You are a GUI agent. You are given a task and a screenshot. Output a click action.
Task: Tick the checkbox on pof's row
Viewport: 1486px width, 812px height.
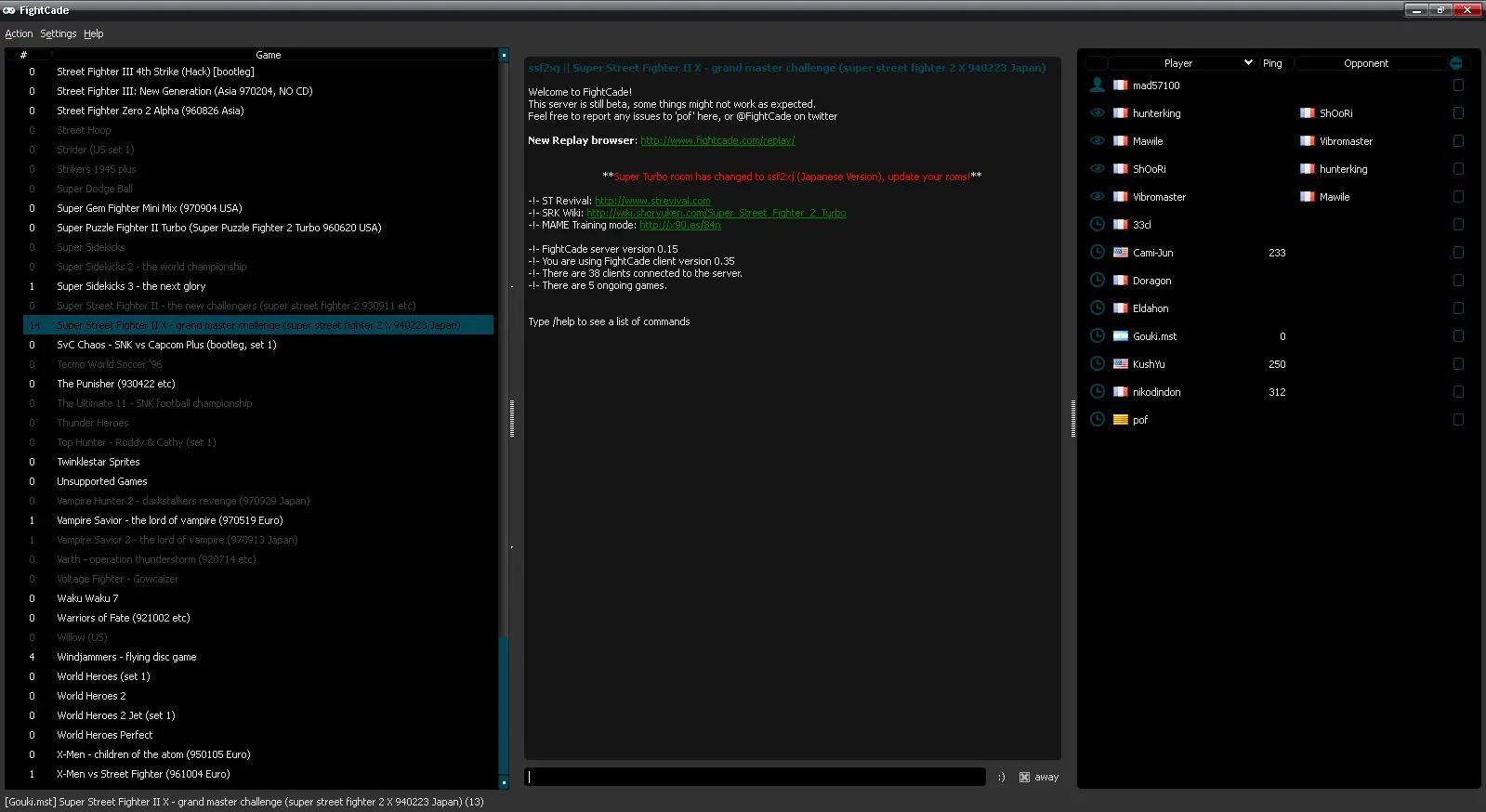pyautogui.click(x=1458, y=419)
